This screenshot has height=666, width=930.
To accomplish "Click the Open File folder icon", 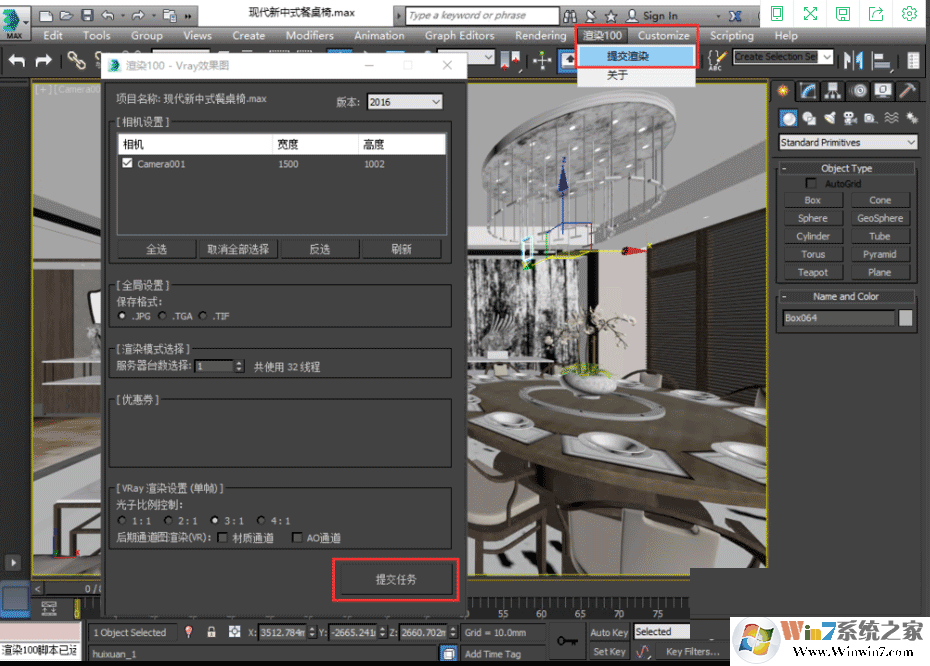I will click(66, 15).
